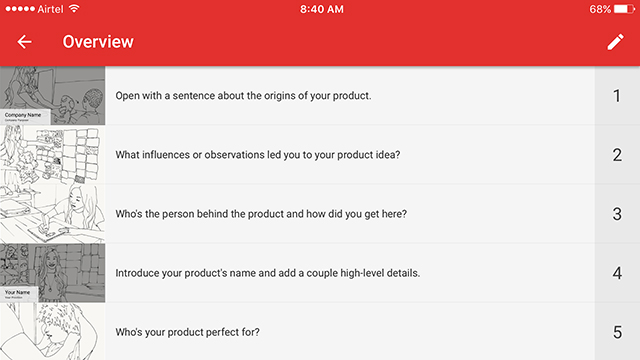Select the fifth storyboard sketch thumbnail
Viewport: 640px width, 360px height.
point(52,331)
